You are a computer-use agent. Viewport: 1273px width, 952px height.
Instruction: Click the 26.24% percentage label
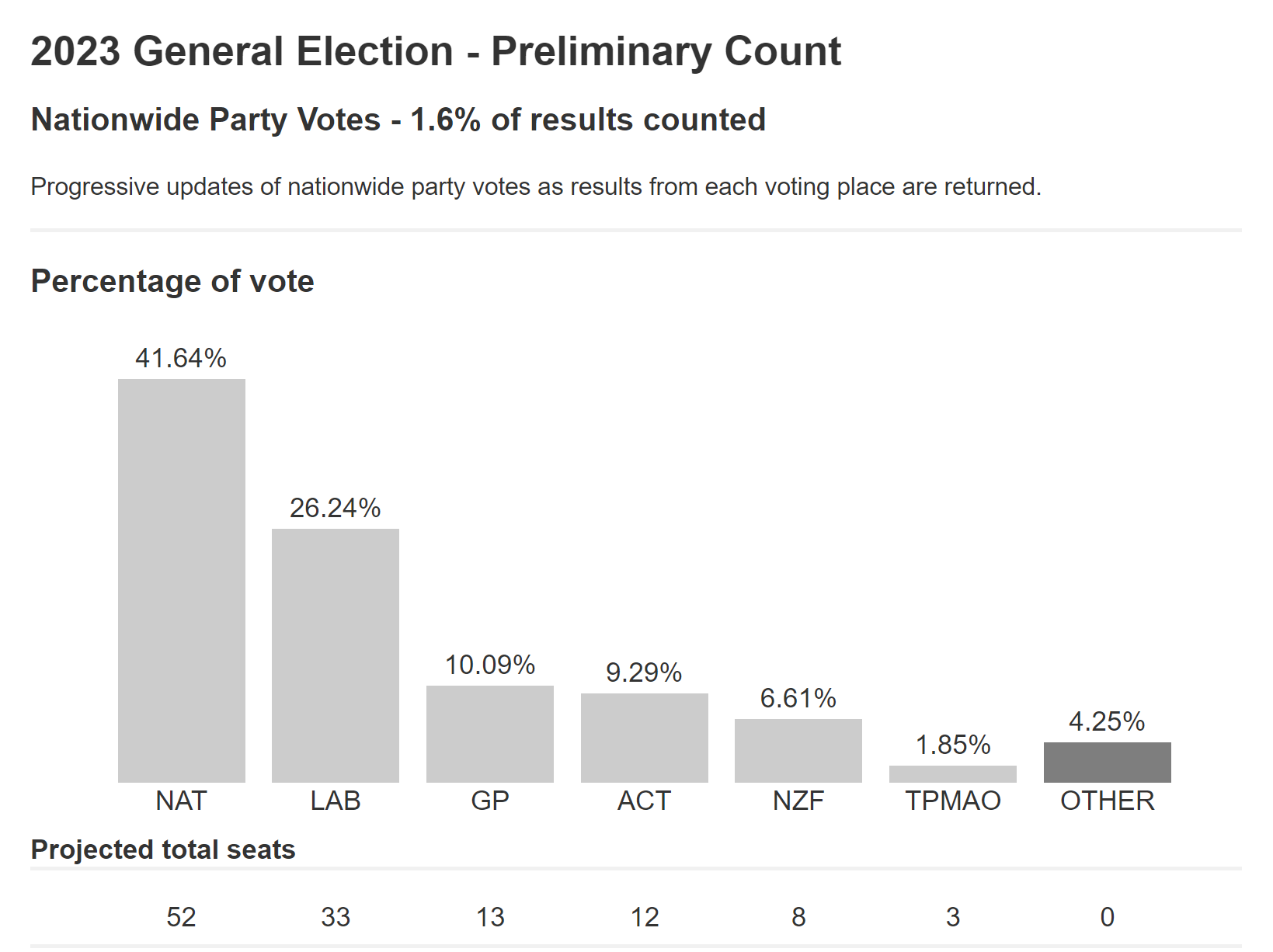coord(336,508)
